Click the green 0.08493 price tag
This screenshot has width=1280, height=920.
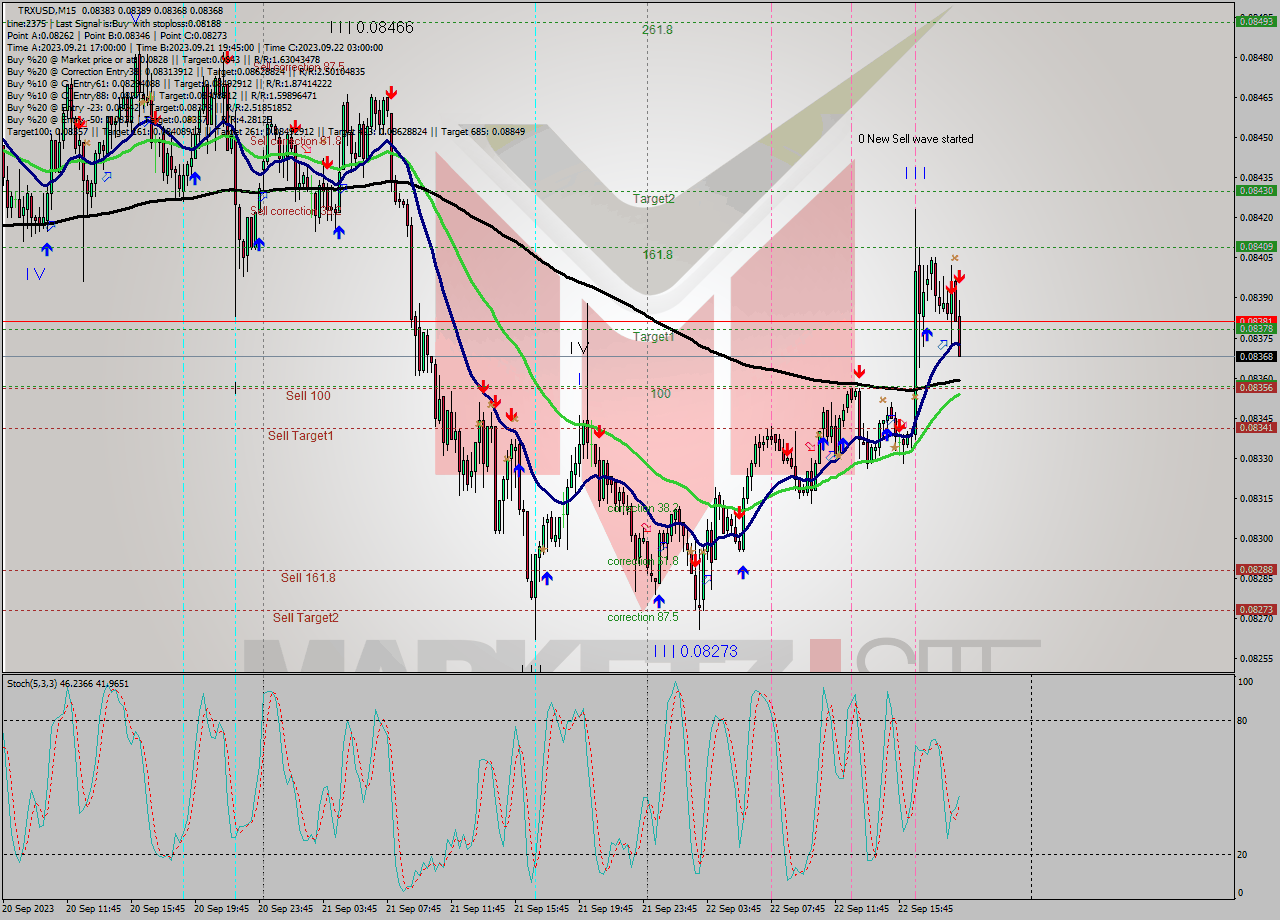pyautogui.click(x=1255, y=20)
